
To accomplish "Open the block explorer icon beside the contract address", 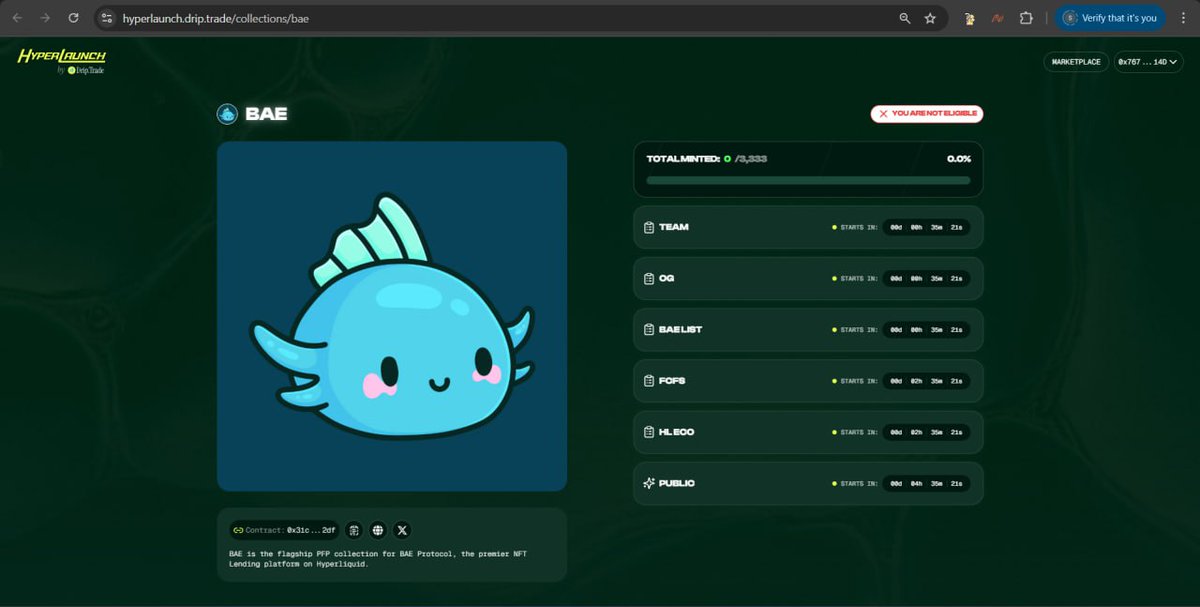I will 354,530.
